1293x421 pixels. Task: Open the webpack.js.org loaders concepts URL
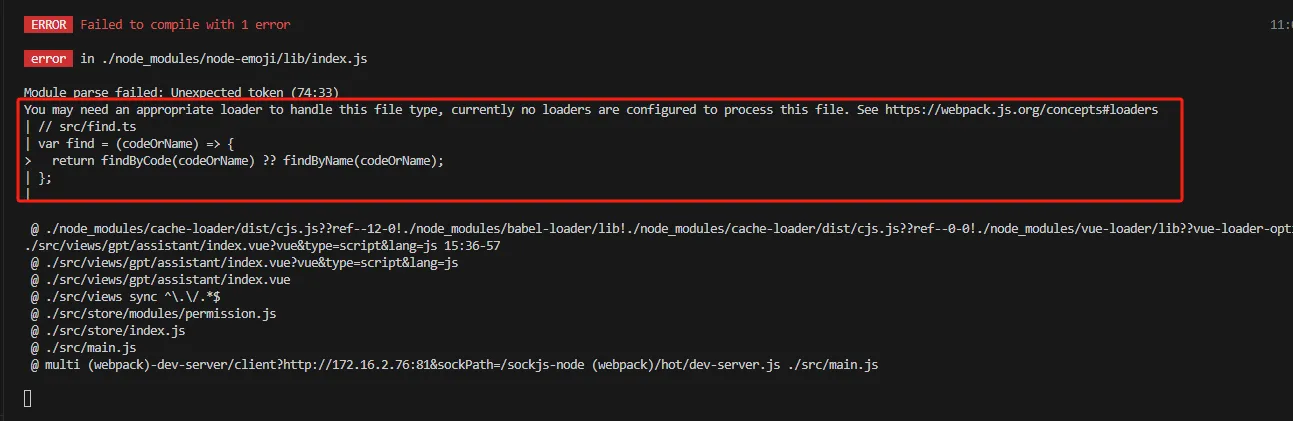tap(1022, 108)
